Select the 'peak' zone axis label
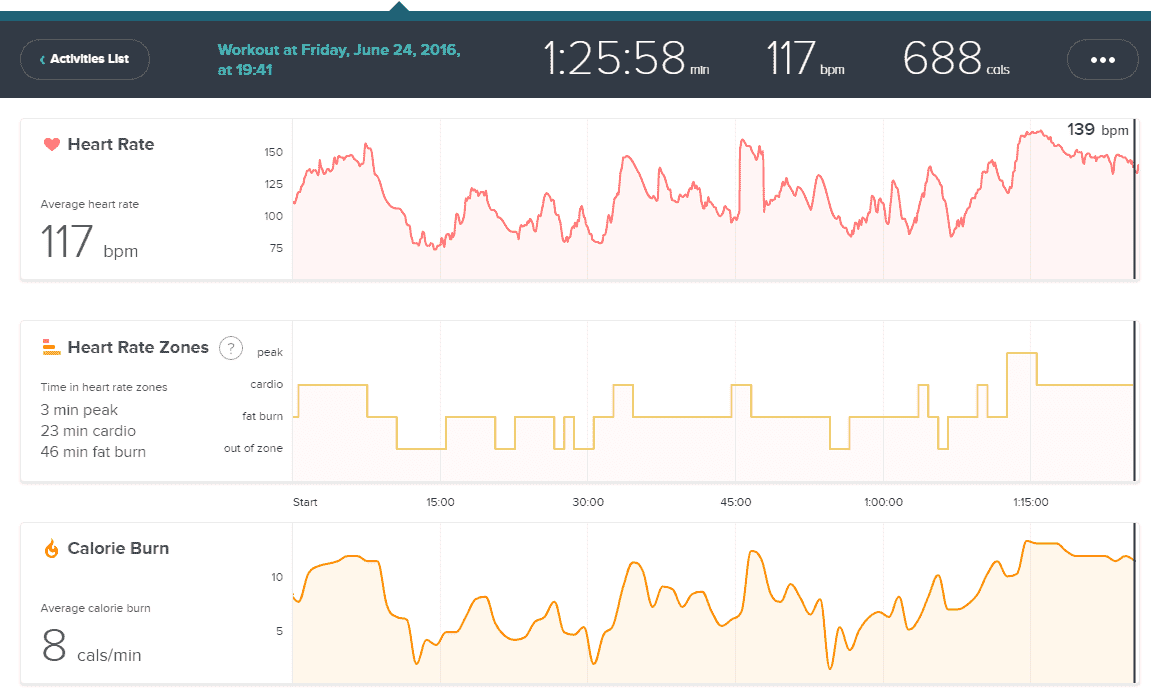 coord(269,352)
